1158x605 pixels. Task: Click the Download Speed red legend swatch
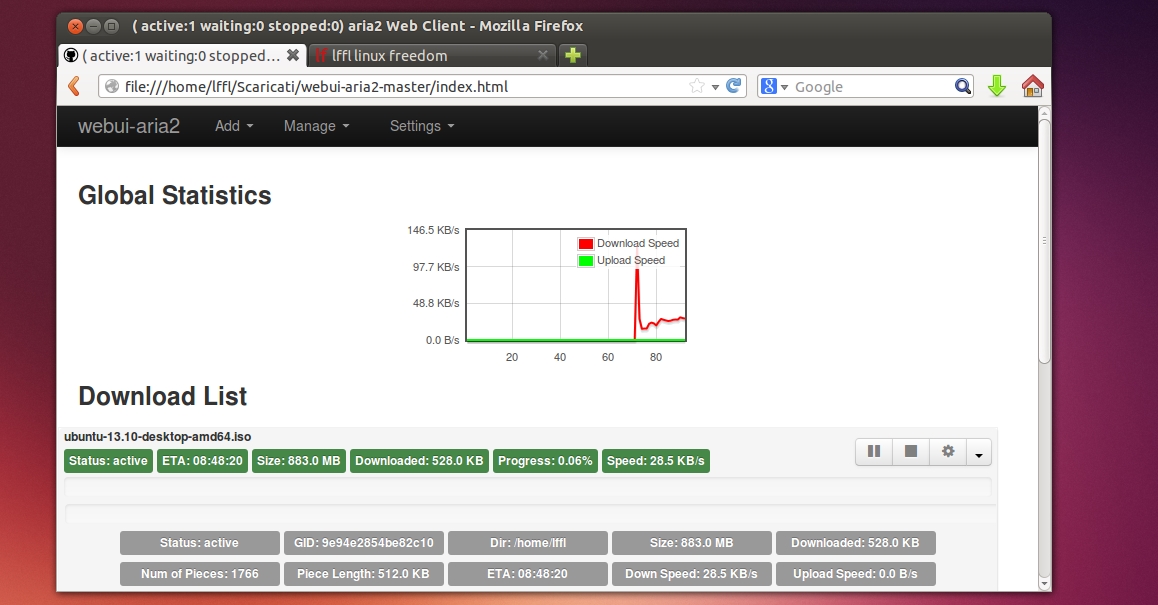click(x=586, y=244)
